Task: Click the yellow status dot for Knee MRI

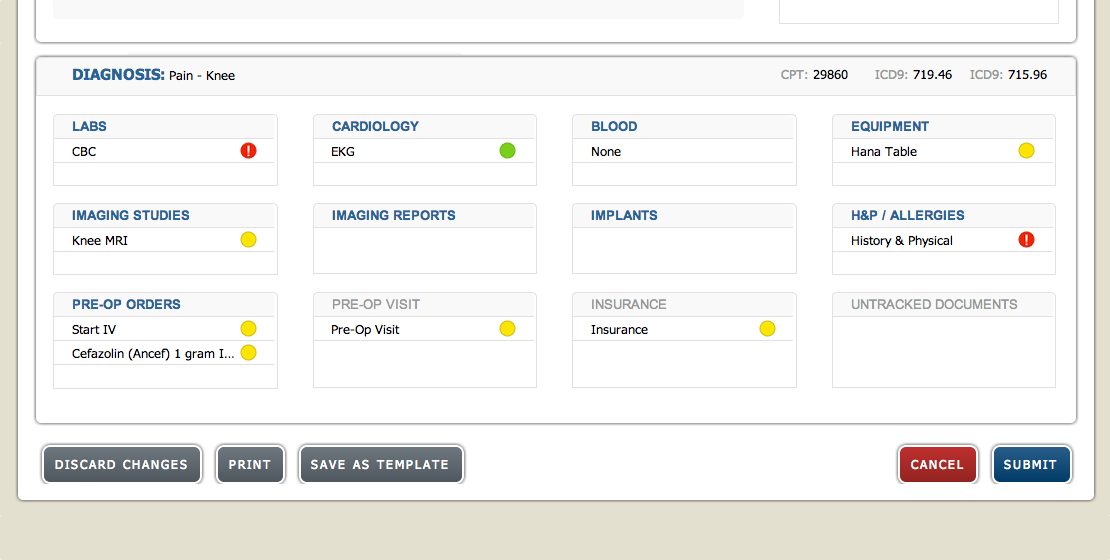Action: [x=248, y=240]
